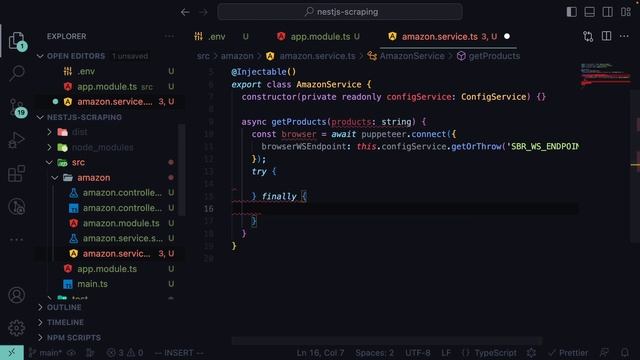The image size is (640, 360).
Task: Open .env in Open Editors list
Action: [86, 71]
